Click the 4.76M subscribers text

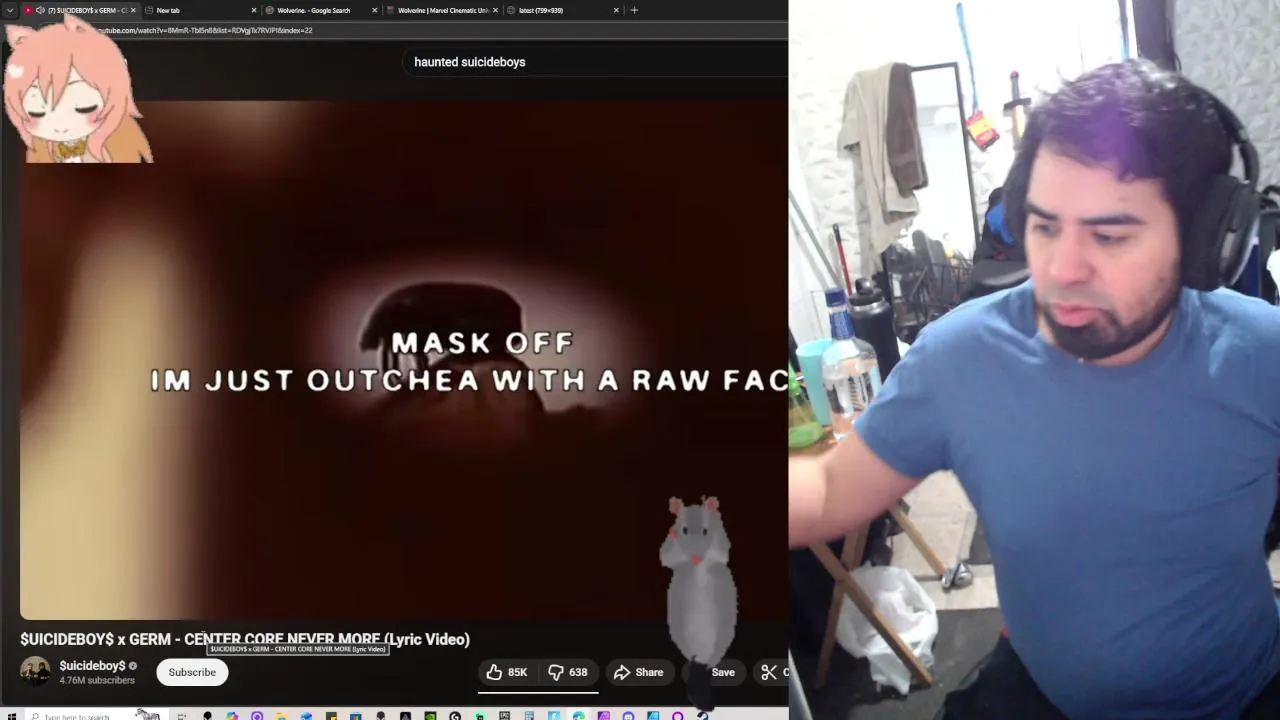[x=97, y=680]
